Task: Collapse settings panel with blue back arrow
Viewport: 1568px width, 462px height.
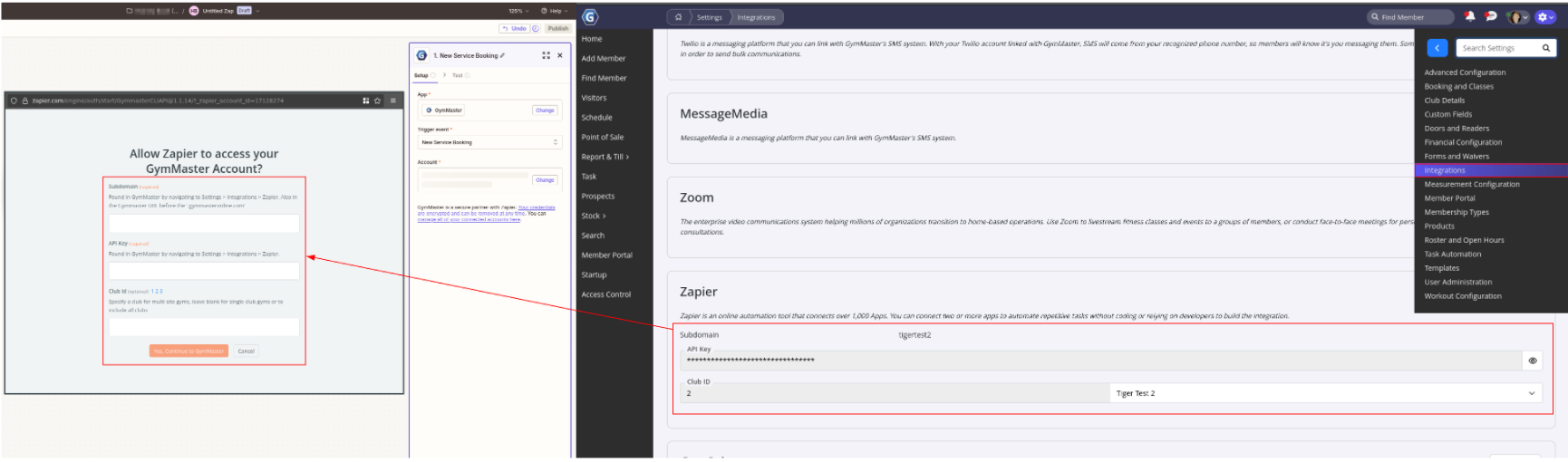Action: tap(1437, 48)
